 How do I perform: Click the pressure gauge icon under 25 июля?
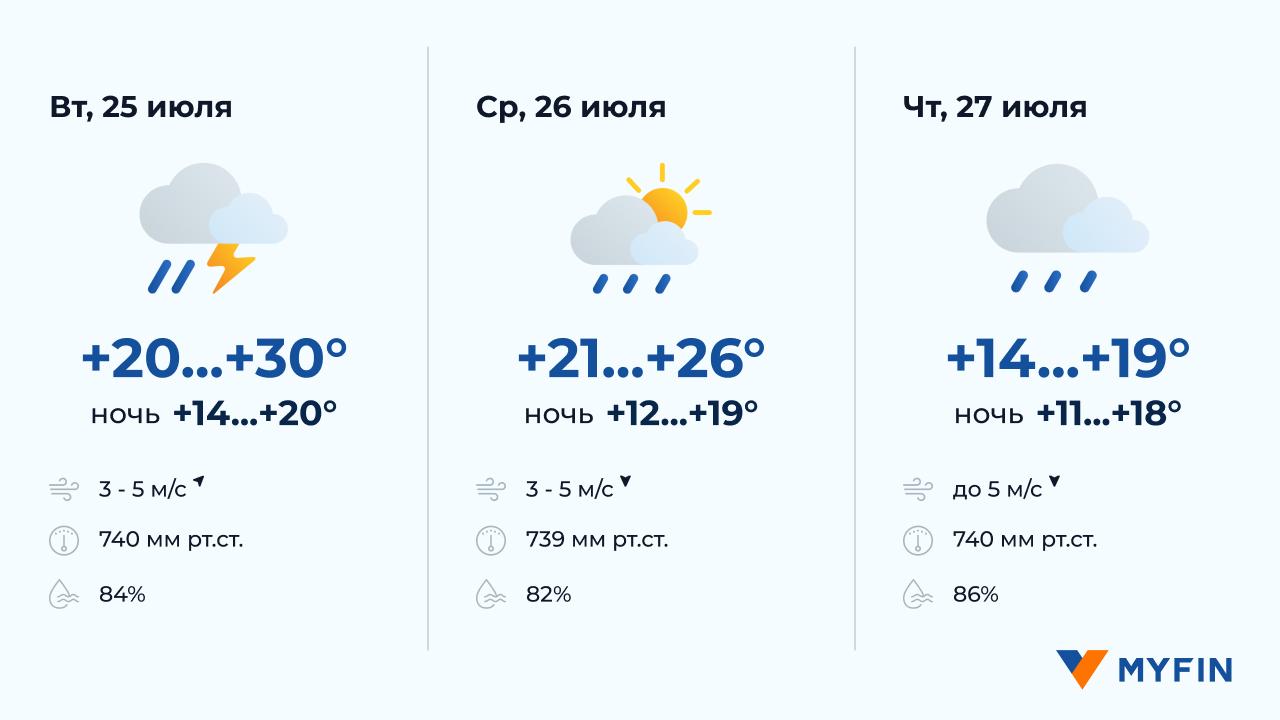(63, 541)
